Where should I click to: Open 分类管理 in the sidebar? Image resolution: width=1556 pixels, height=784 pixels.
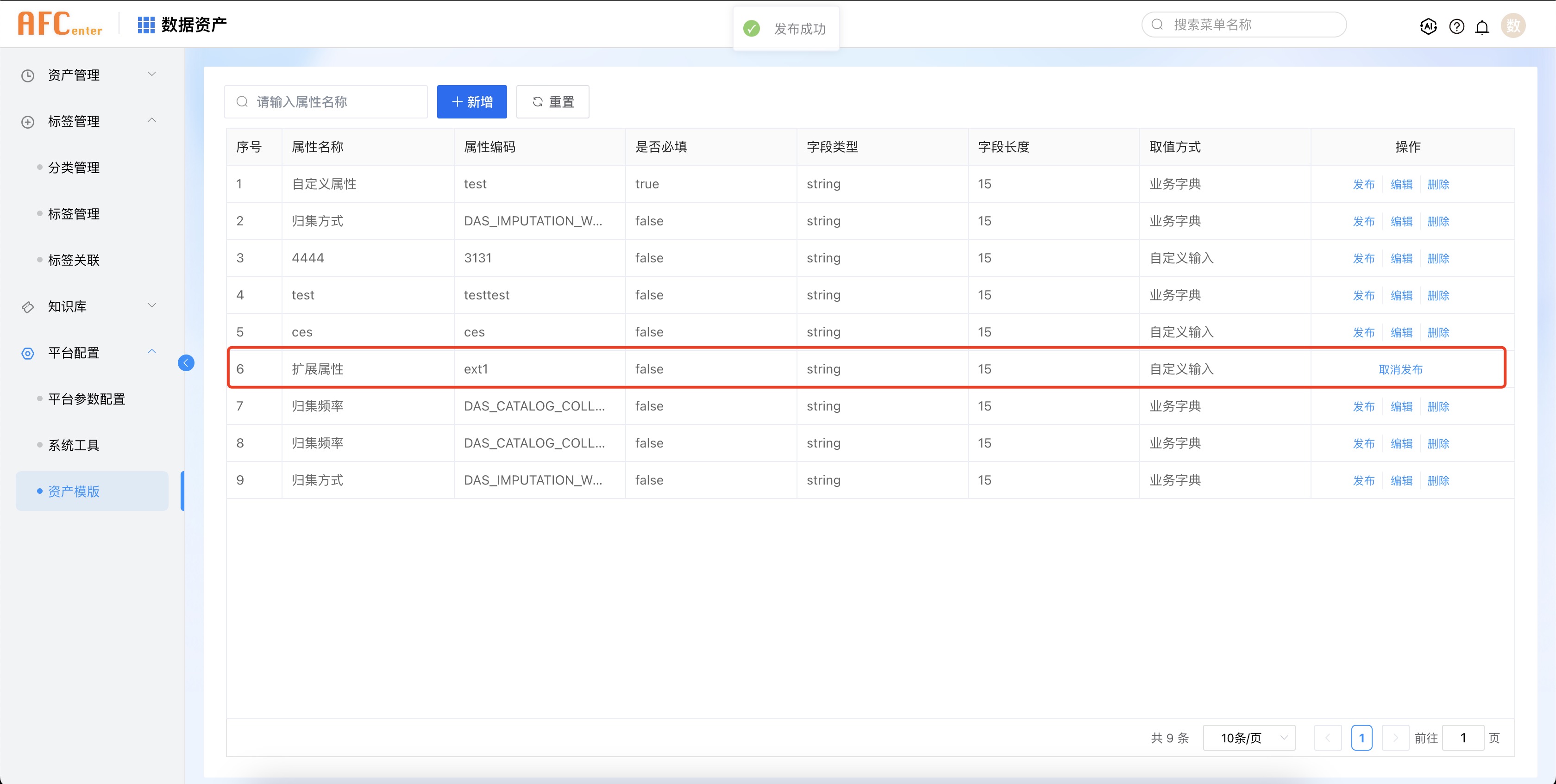74,168
